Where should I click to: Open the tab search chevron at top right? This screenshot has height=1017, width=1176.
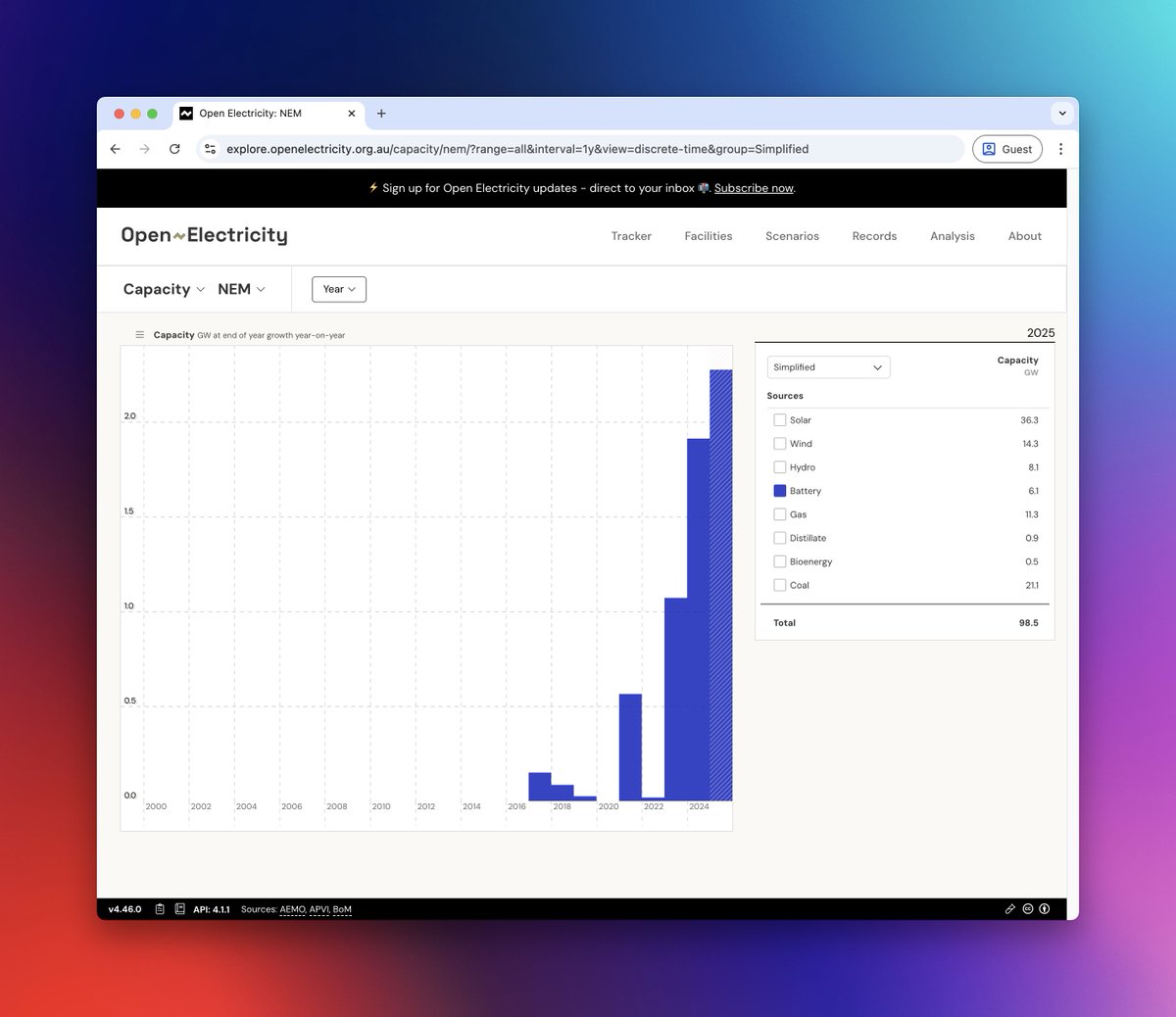[x=1062, y=114]
